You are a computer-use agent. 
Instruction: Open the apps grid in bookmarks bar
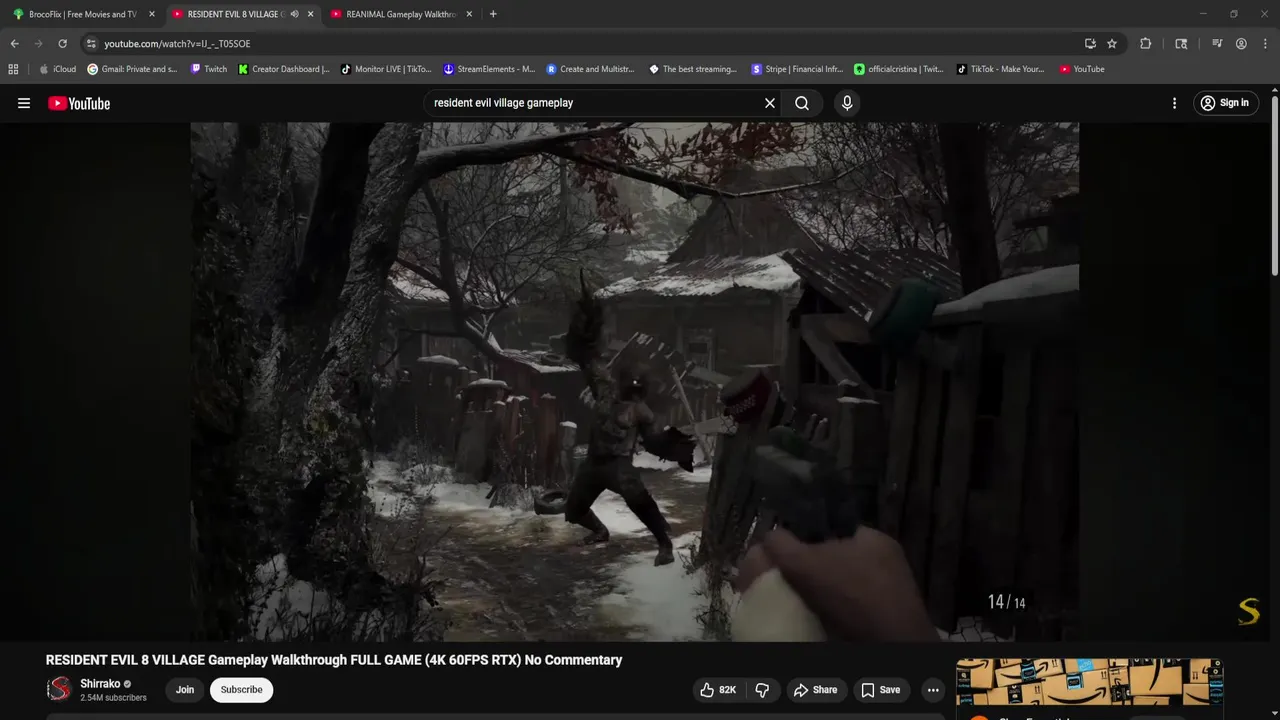coord(13,69)
